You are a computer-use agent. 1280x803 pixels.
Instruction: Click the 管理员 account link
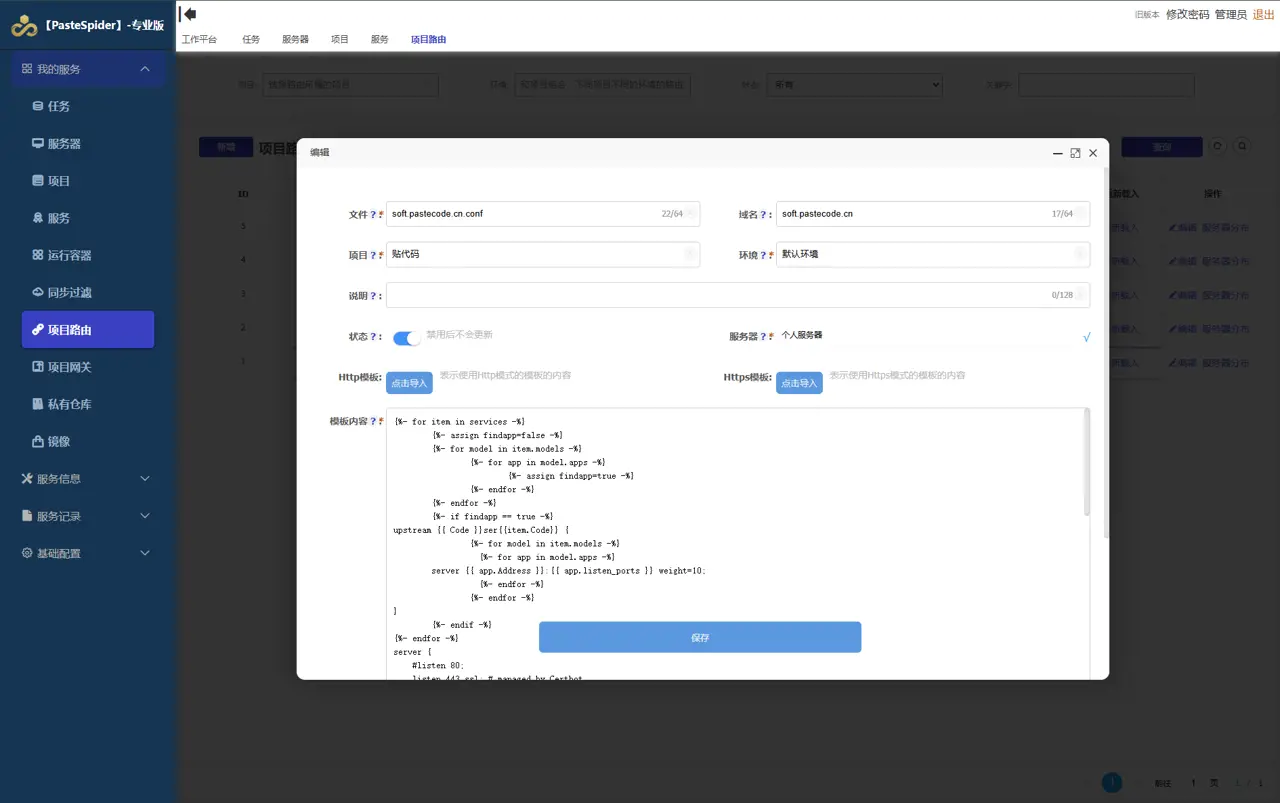point(1231,15)
